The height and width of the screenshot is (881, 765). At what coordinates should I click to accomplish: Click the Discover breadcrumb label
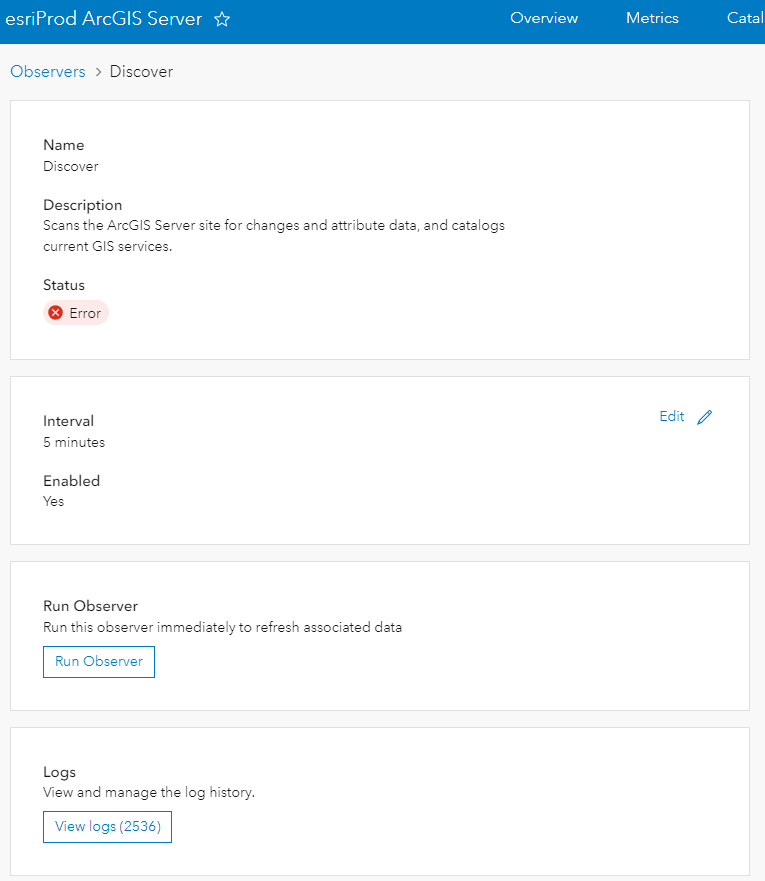tap(141, 71)
